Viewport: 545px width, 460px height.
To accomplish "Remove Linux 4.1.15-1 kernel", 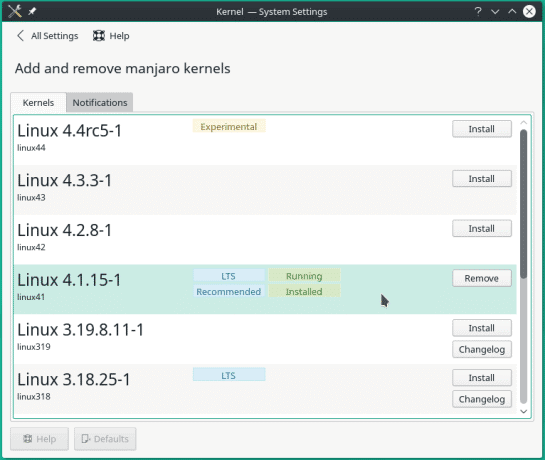I will point(482,278).
